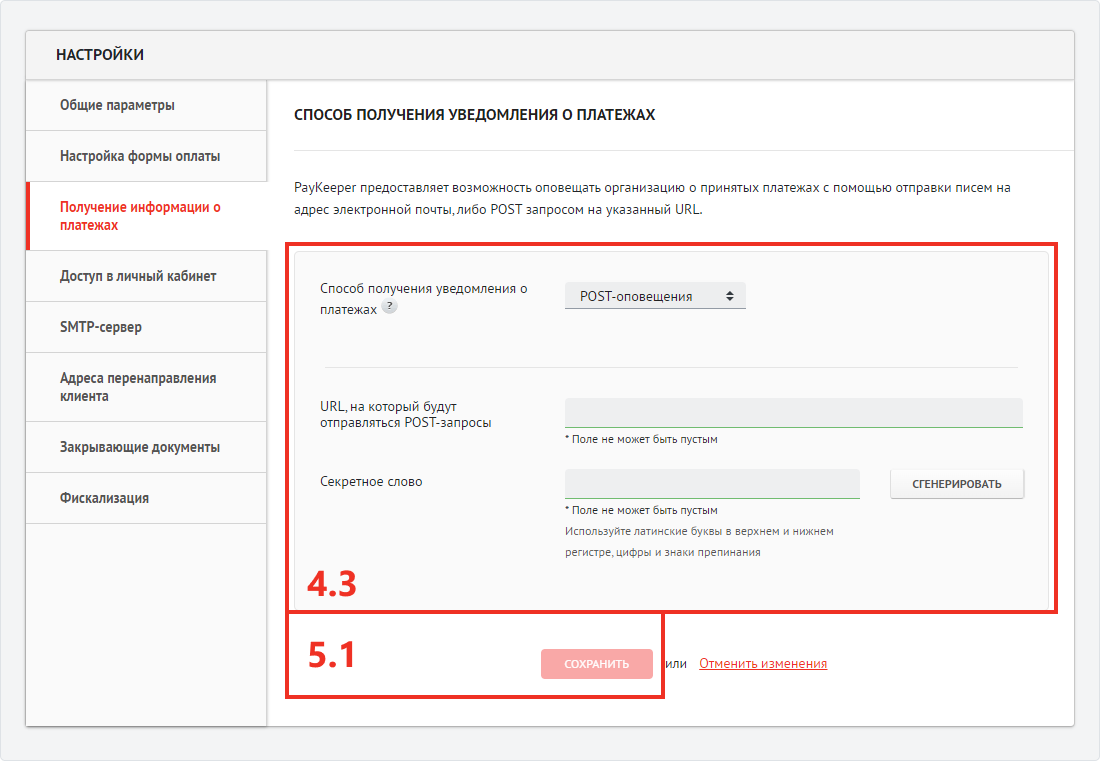Open the Закрывающие документы tab

[140, 447]
